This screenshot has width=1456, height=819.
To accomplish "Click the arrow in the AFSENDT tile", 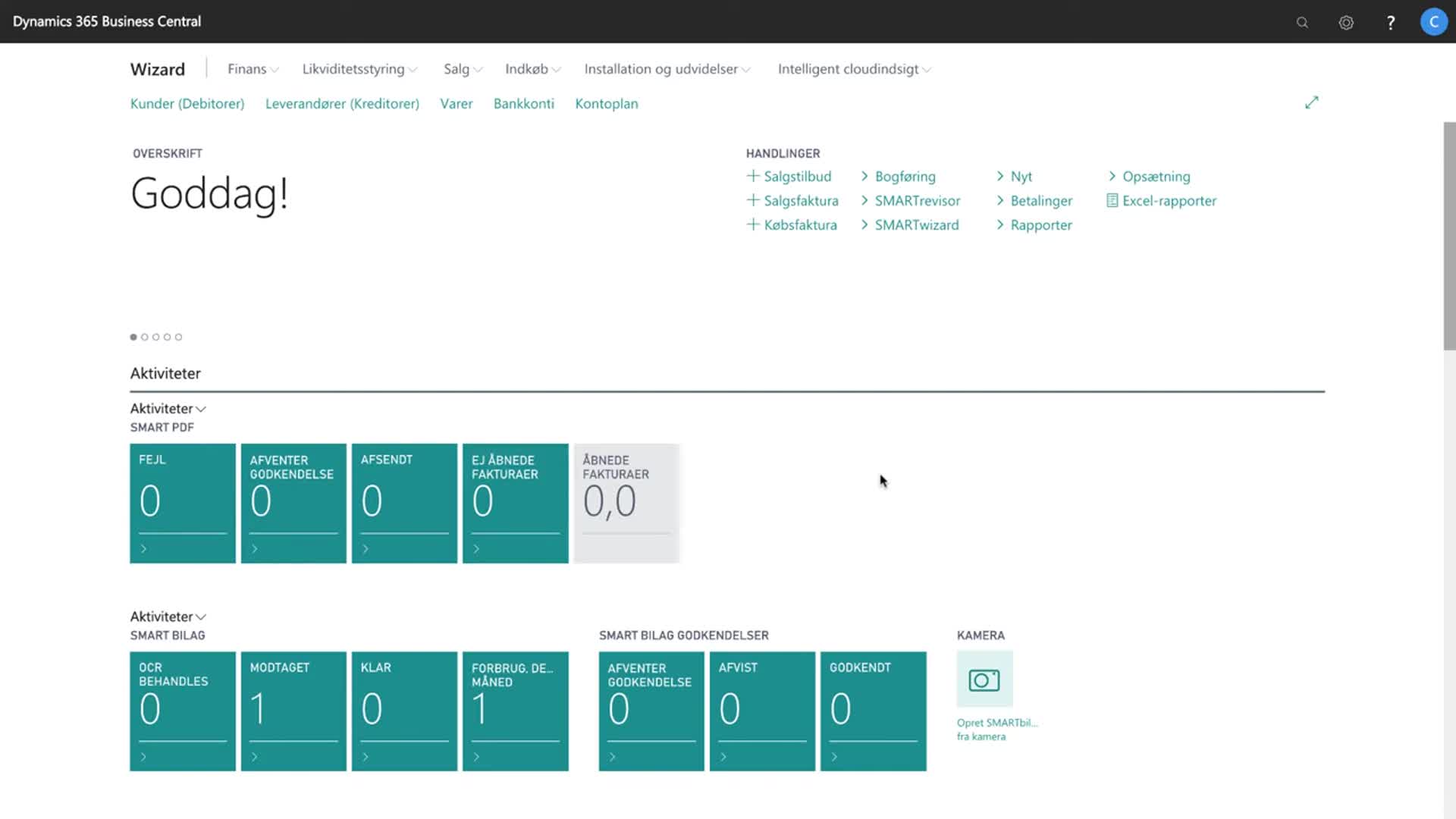I will click(x=366, y=548).
